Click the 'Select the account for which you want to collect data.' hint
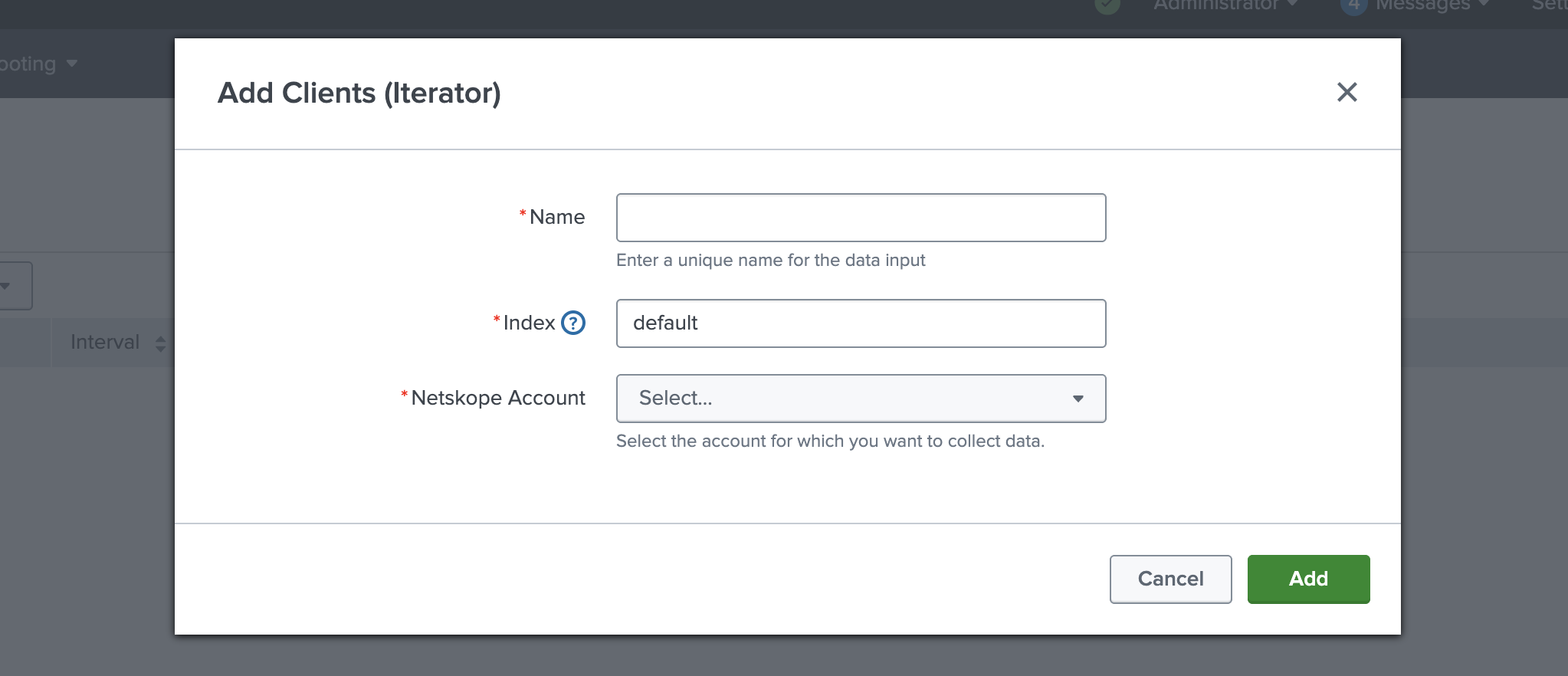Viewport: 1568px width, 676px height. coord(830,441)
